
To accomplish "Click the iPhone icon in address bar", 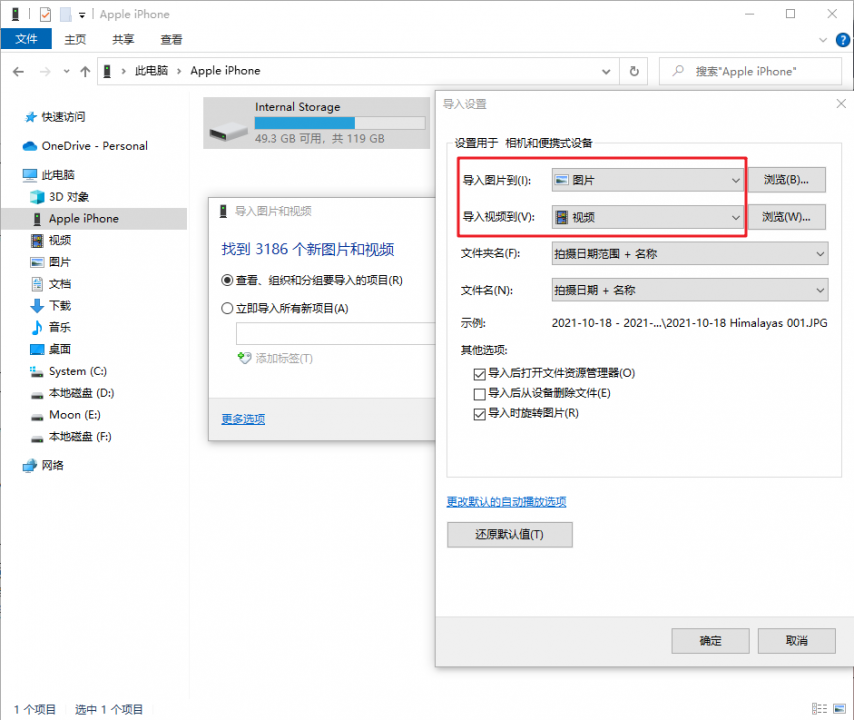I will [x=107, y=71].
